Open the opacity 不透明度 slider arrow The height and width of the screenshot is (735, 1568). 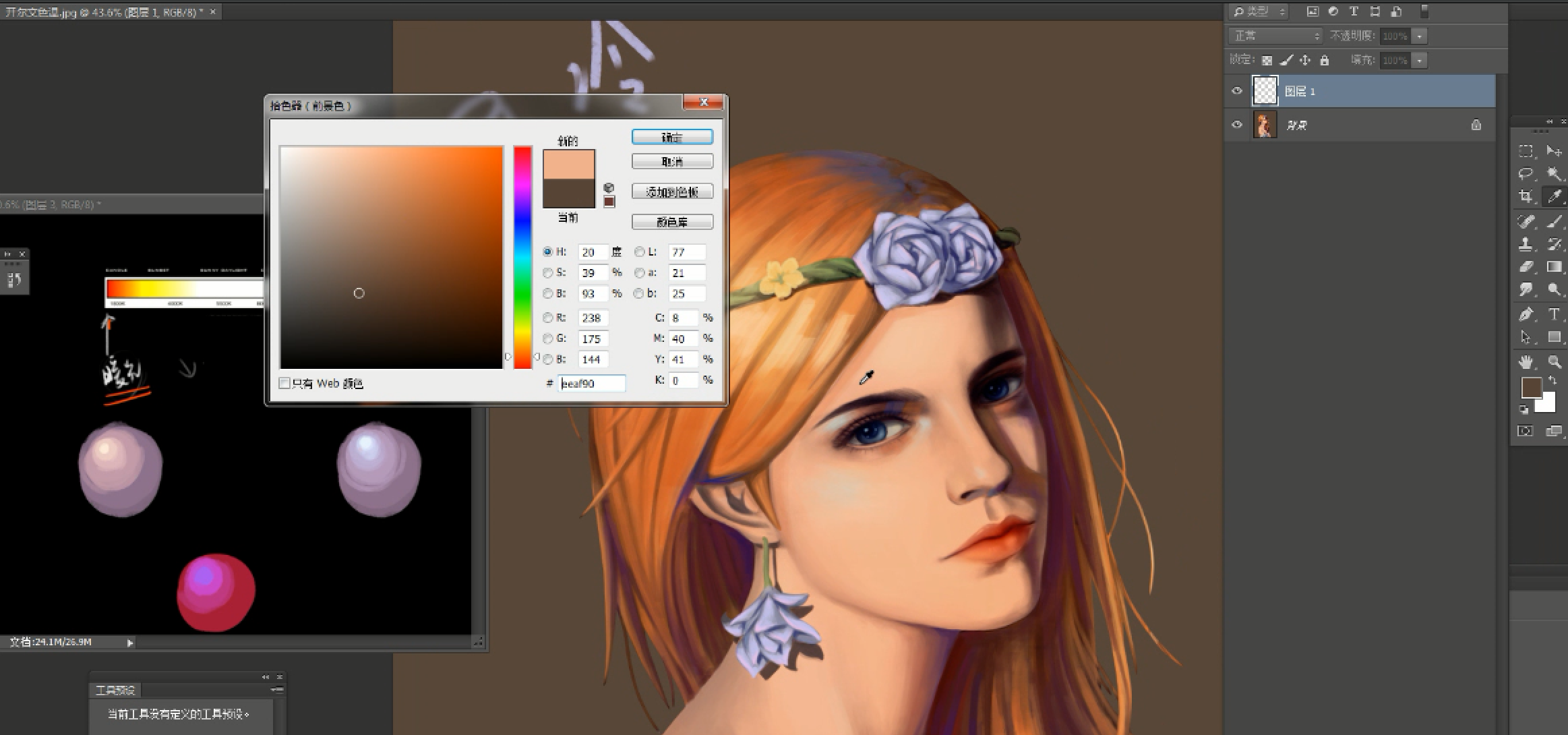pyautogui.click(x=1420, y=36)
